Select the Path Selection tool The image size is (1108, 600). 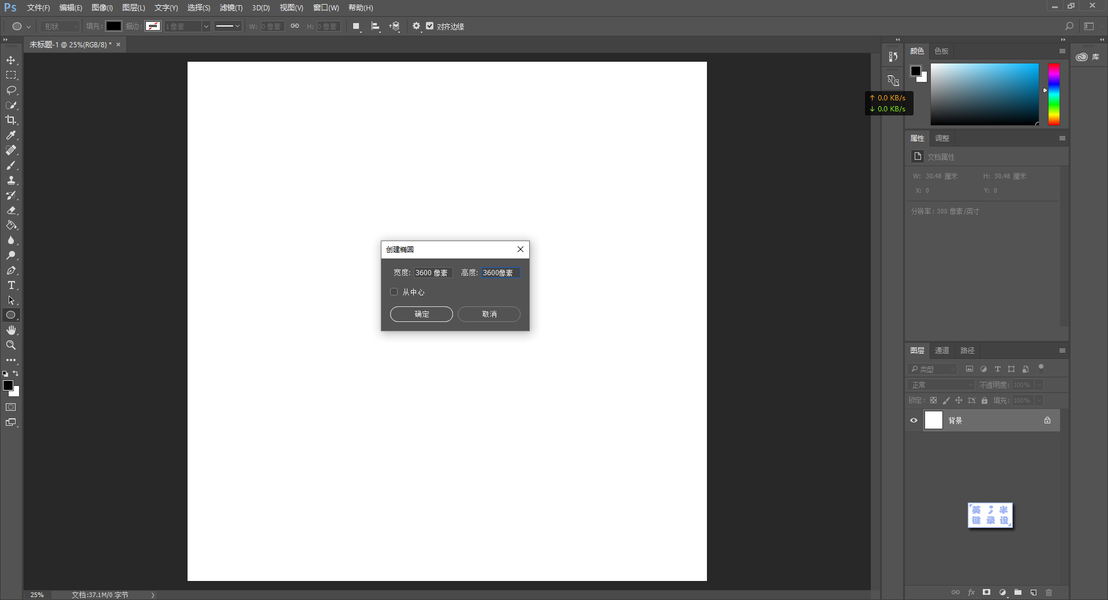click(x=11, y=300)
